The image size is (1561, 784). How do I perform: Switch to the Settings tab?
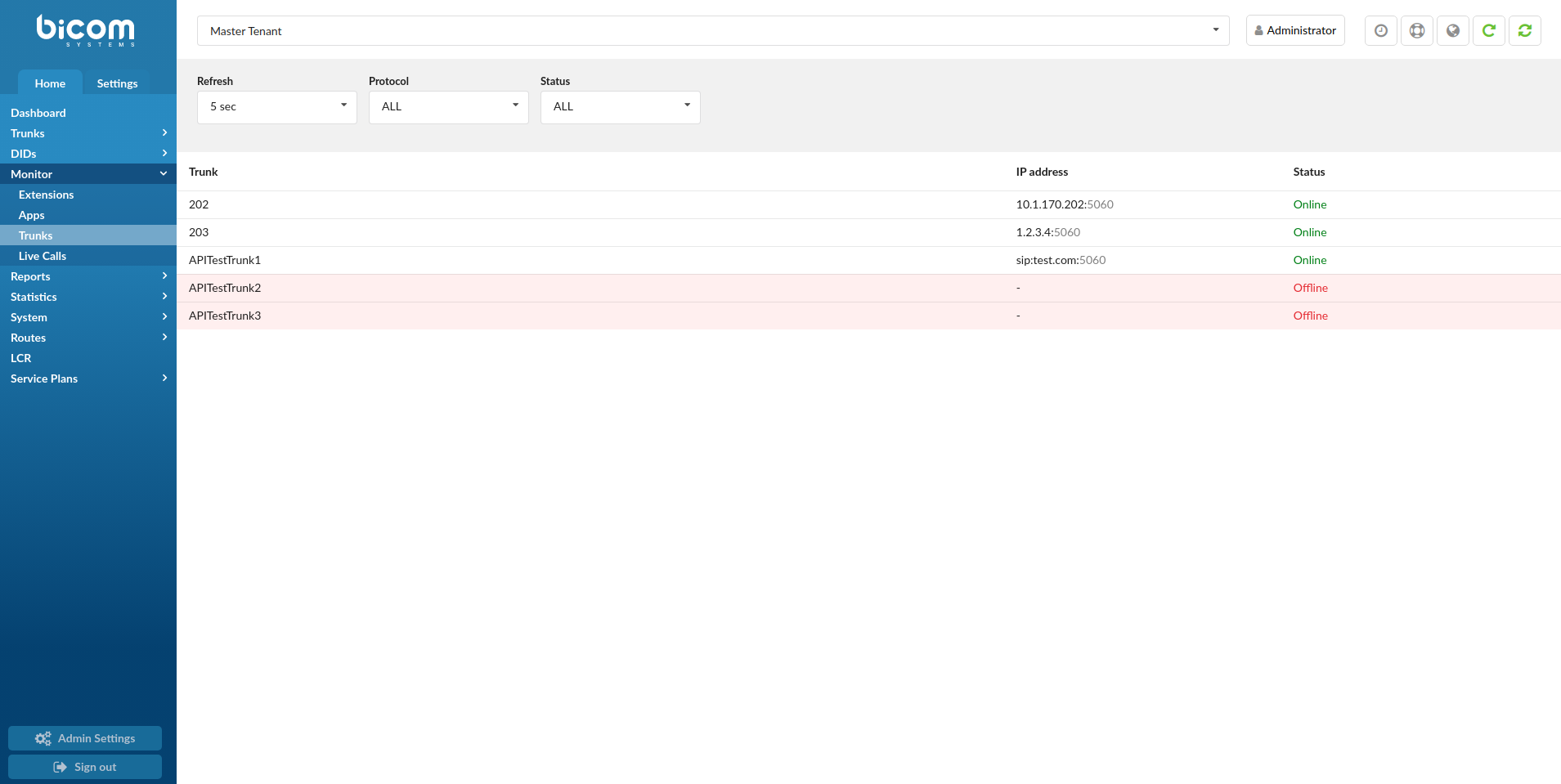tap(117, 83)
